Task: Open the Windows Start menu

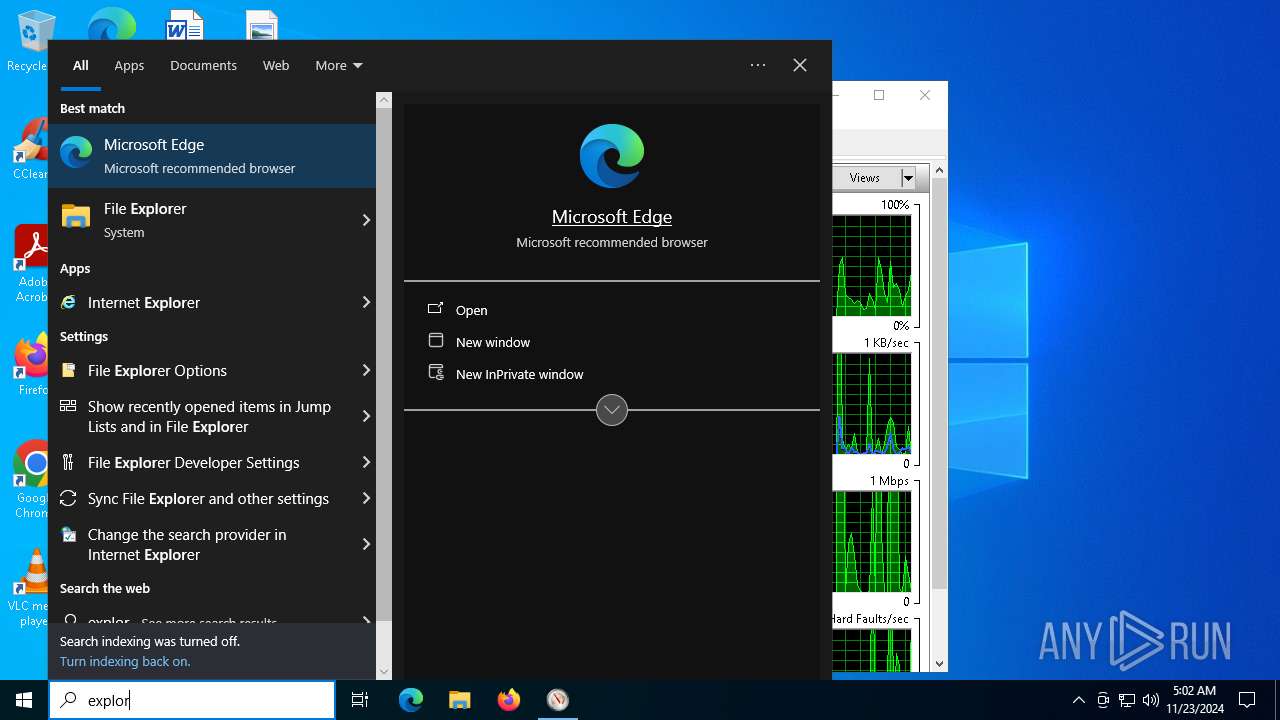Action: point(24,700)
